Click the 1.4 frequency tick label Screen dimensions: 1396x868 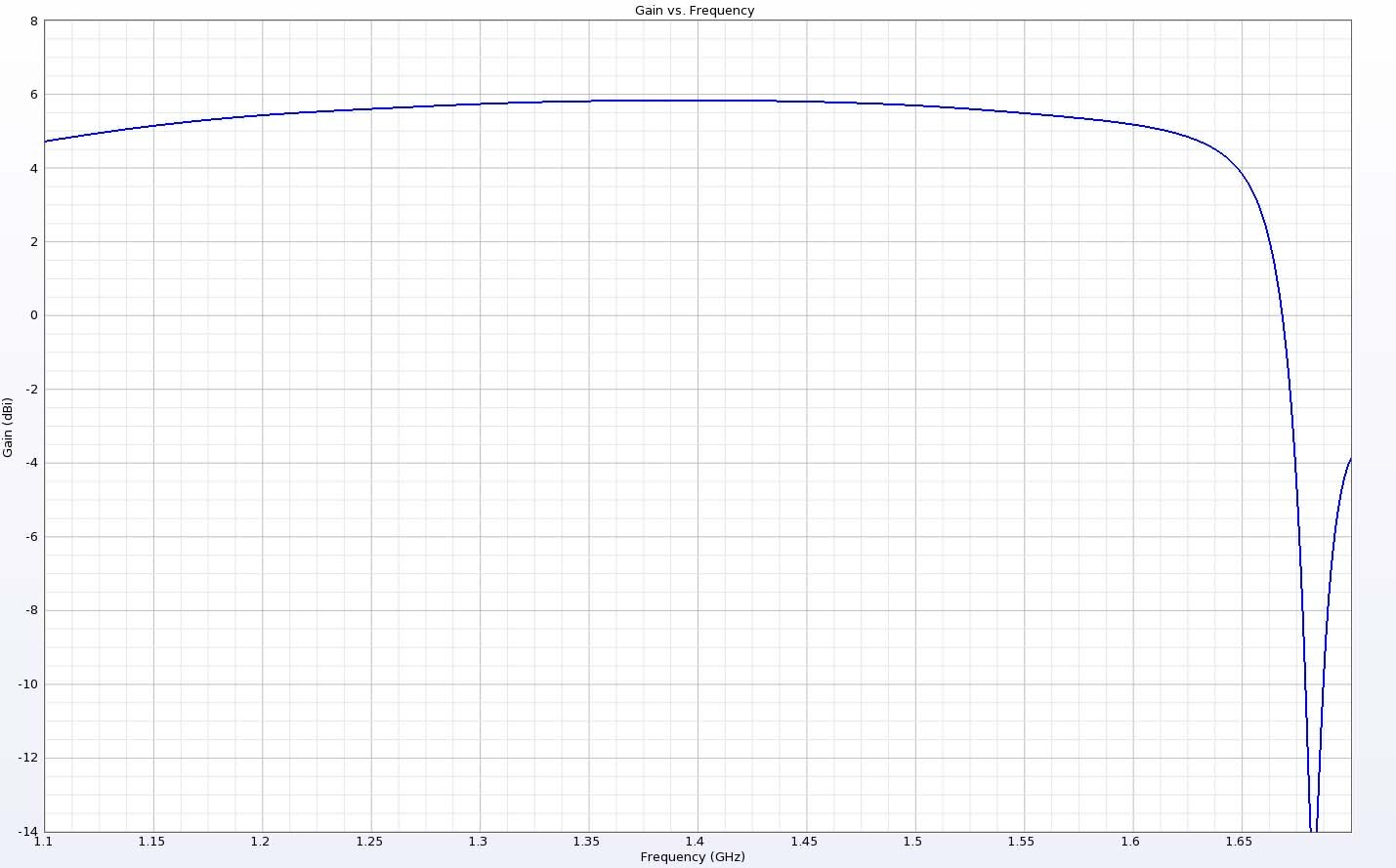[695, 842]
